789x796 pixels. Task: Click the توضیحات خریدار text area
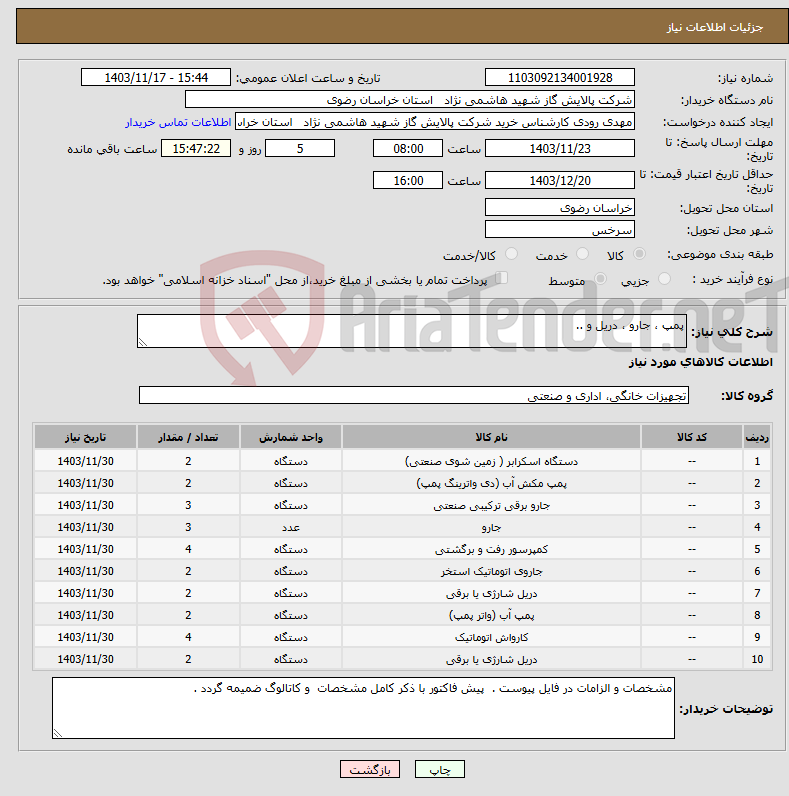click(x=364, y=708)
